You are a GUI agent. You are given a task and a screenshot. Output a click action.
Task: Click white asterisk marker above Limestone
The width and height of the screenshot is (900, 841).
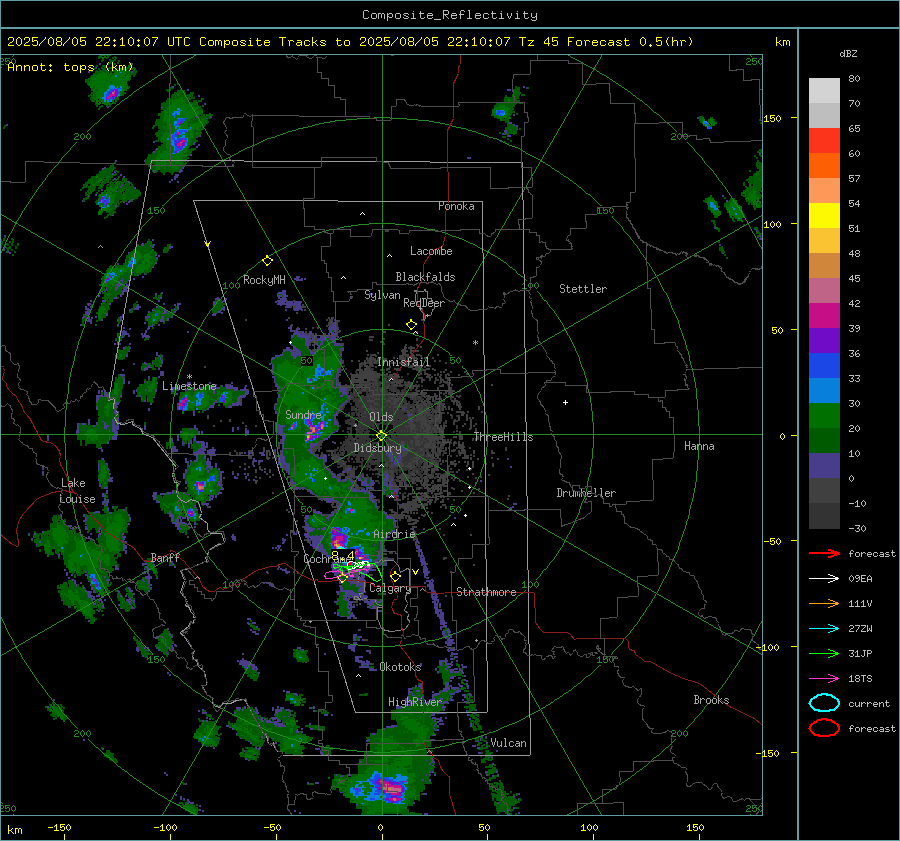coord(189,377)
